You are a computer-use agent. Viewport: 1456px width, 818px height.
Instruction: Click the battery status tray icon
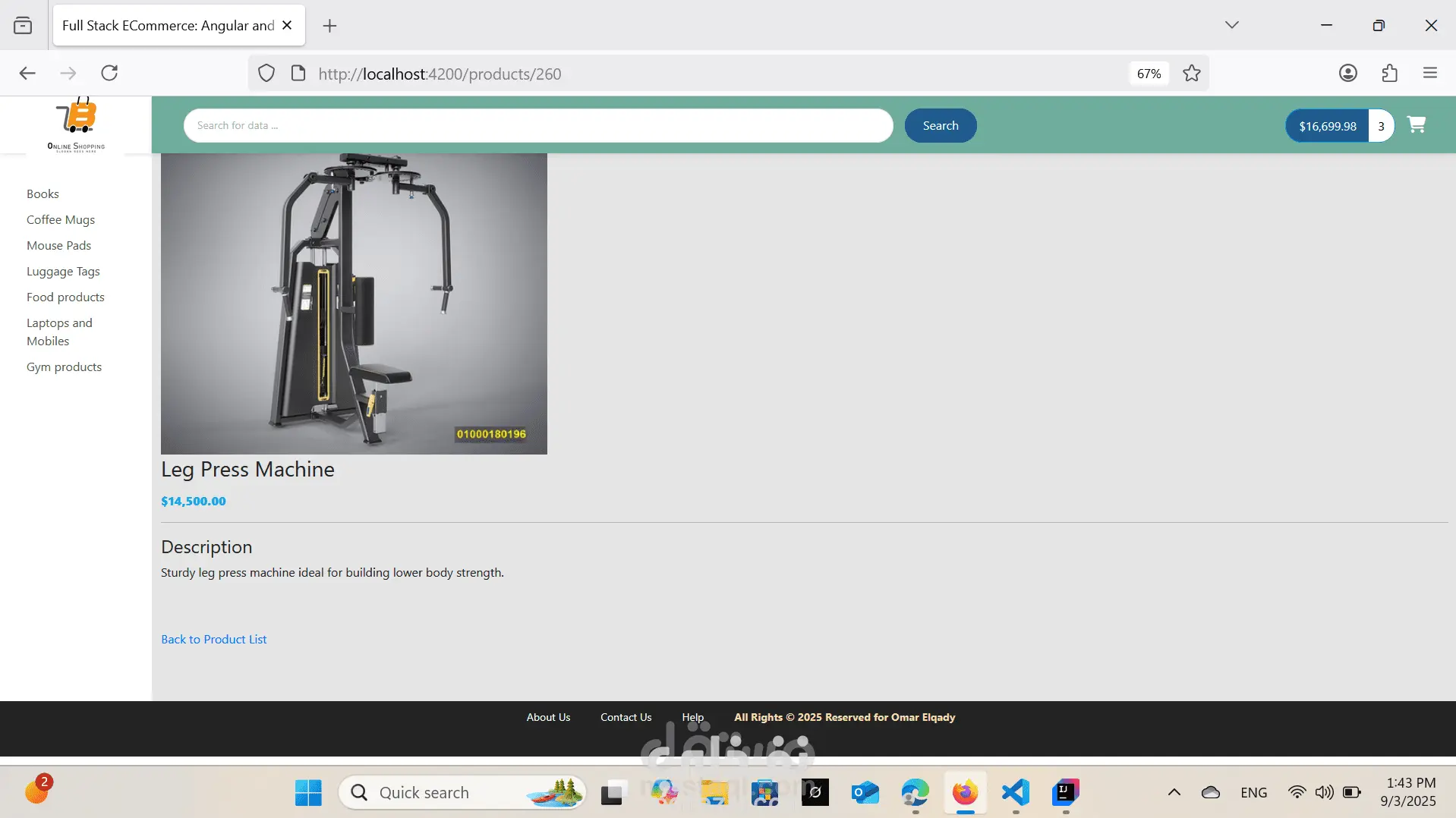click(1352, 793)
